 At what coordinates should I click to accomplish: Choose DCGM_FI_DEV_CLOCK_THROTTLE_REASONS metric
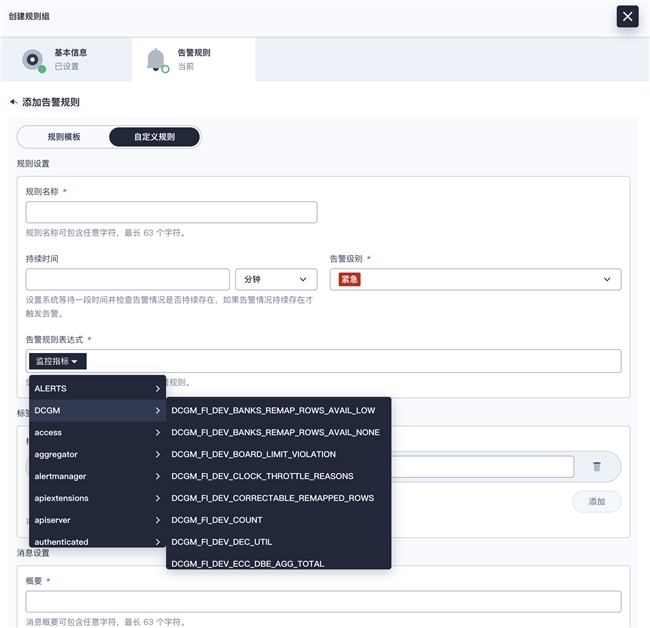tap(262, 476)
